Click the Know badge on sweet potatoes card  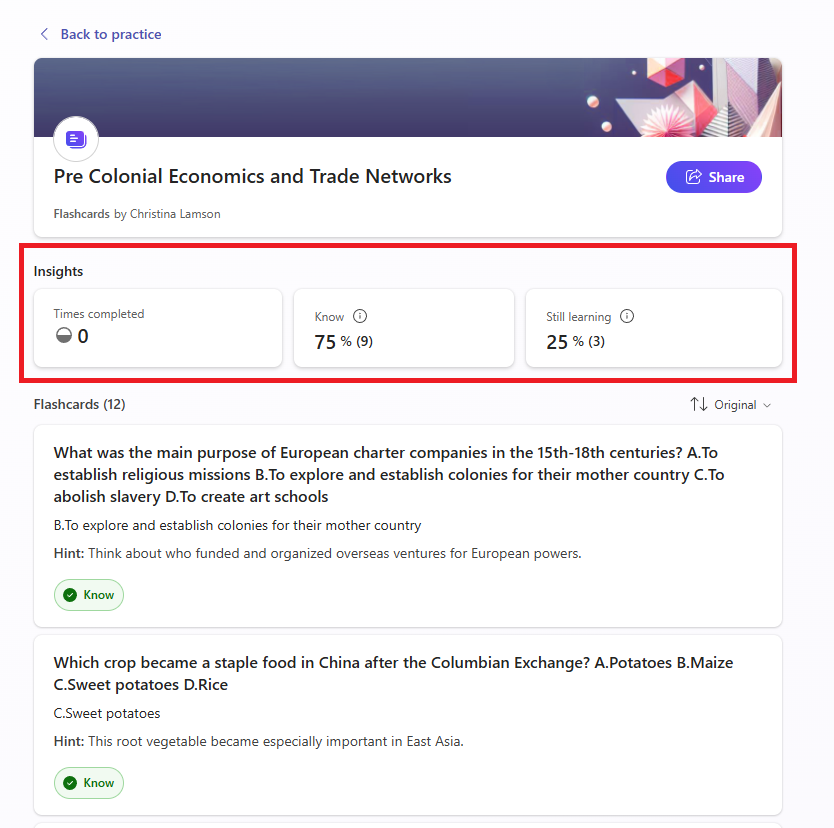click(89, 783)
